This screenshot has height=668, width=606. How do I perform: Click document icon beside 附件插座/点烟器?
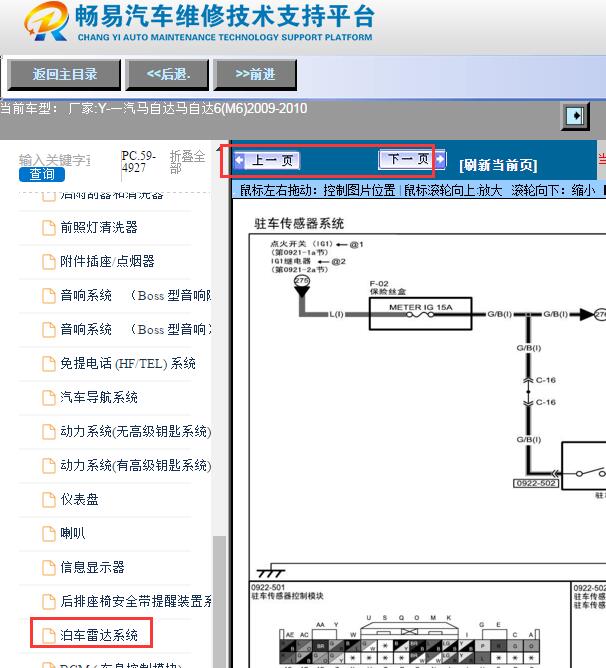[49, 261]
